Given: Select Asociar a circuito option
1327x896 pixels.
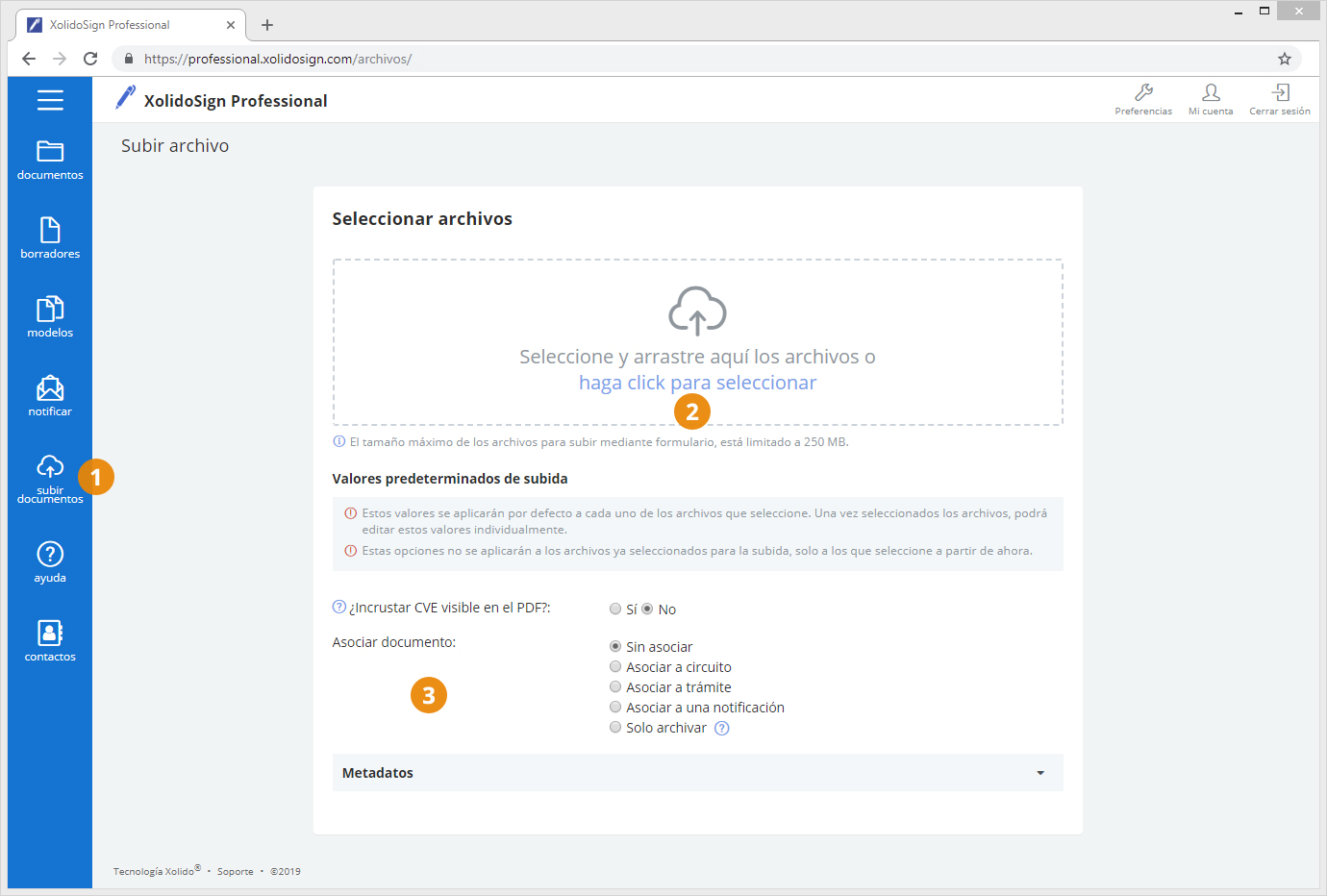Looking at the screenshot, I should coord(615,666).
